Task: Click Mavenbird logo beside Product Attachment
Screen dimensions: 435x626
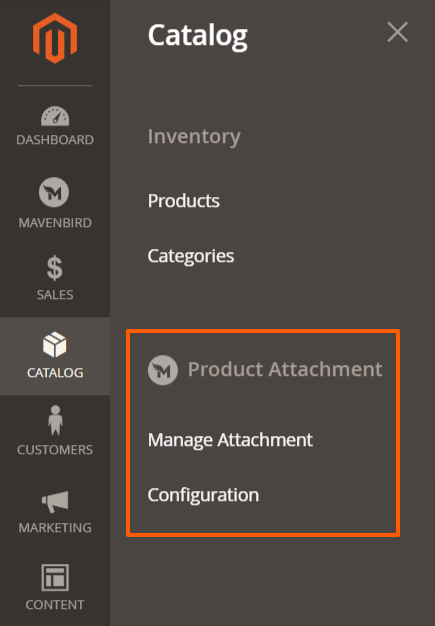Action: pyautogui.click(x=163, y=370)
